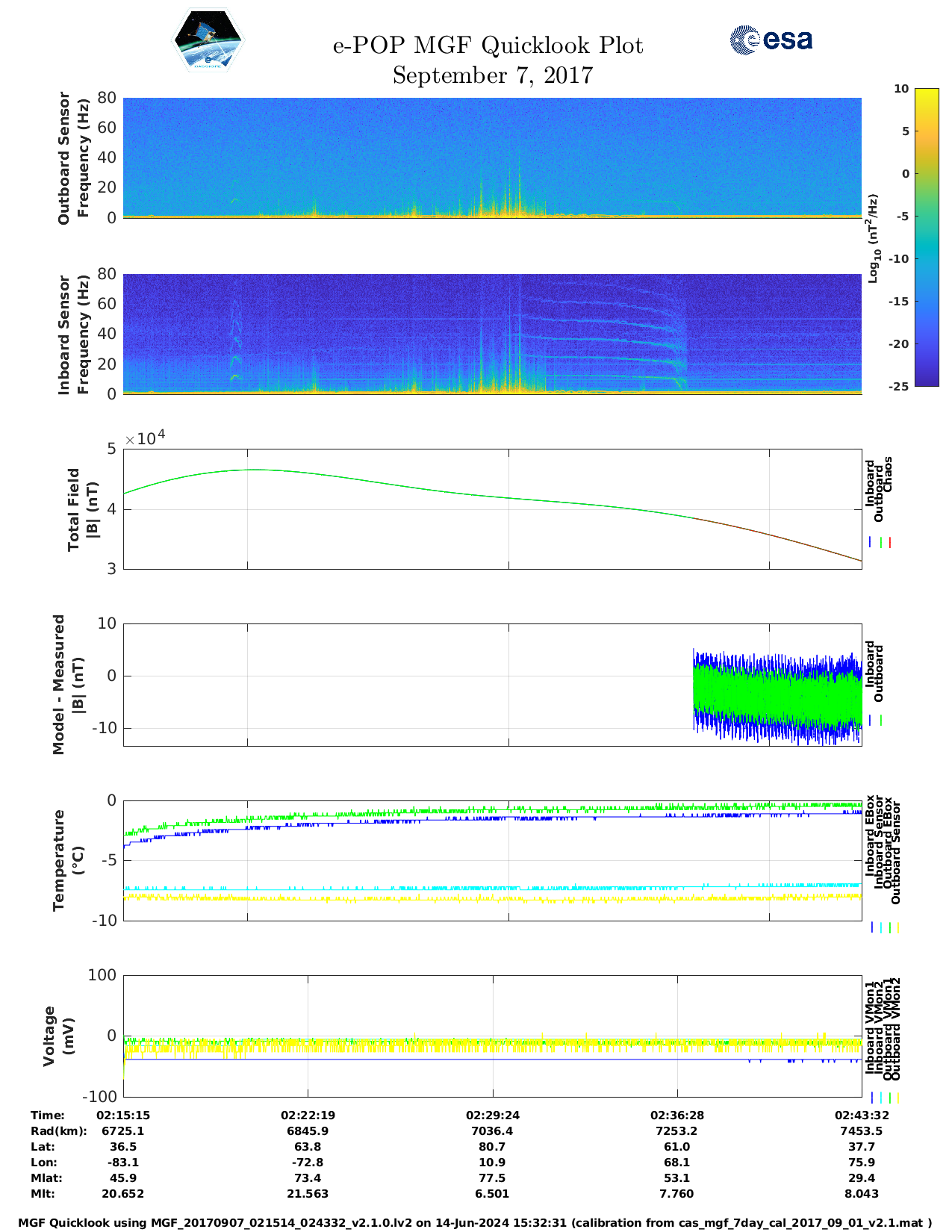Screen dimensions: 952x1232
Task: Select the Outboard Sensor spectrogram panel
Action: point(492,157)
